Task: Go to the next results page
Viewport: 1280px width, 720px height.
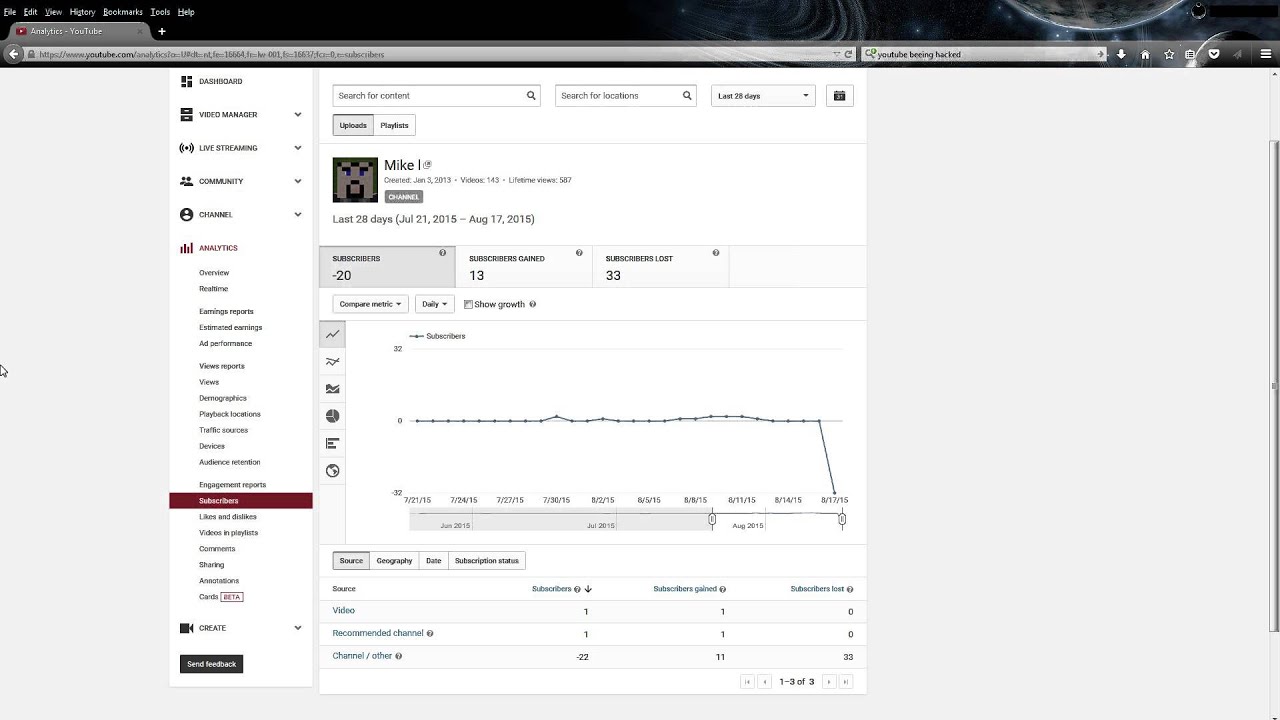Action: (x=828, y=682)
